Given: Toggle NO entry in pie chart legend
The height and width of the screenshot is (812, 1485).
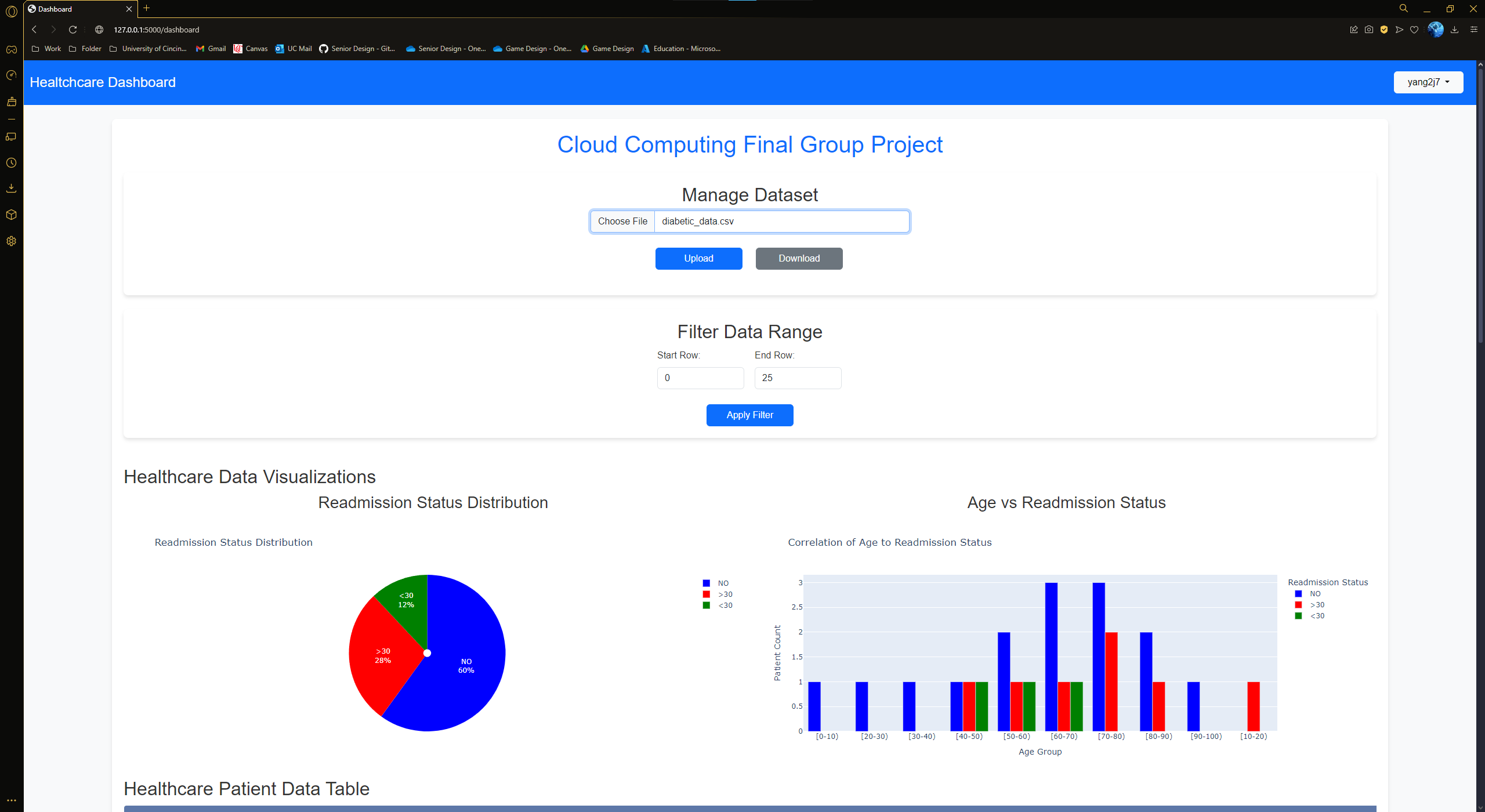Looking at the screenshot, I should pos(716,583).
